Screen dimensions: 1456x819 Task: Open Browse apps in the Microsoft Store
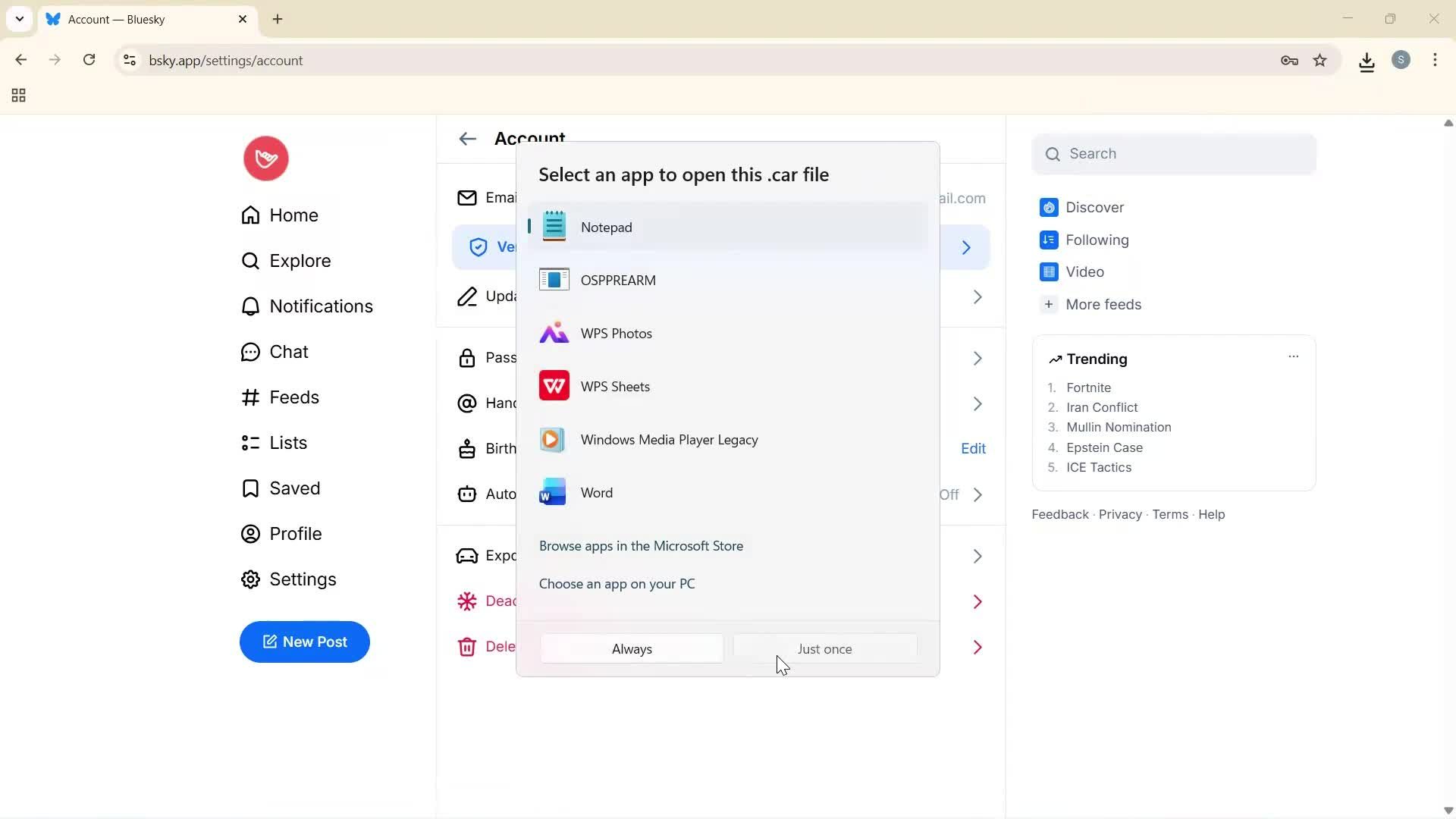click(641, 546)
